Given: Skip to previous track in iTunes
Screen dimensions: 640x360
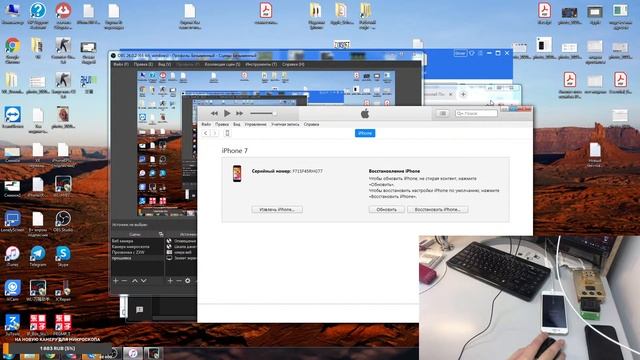Looking at the screenshot, I should pyautogui.click(x=214, y=113).
